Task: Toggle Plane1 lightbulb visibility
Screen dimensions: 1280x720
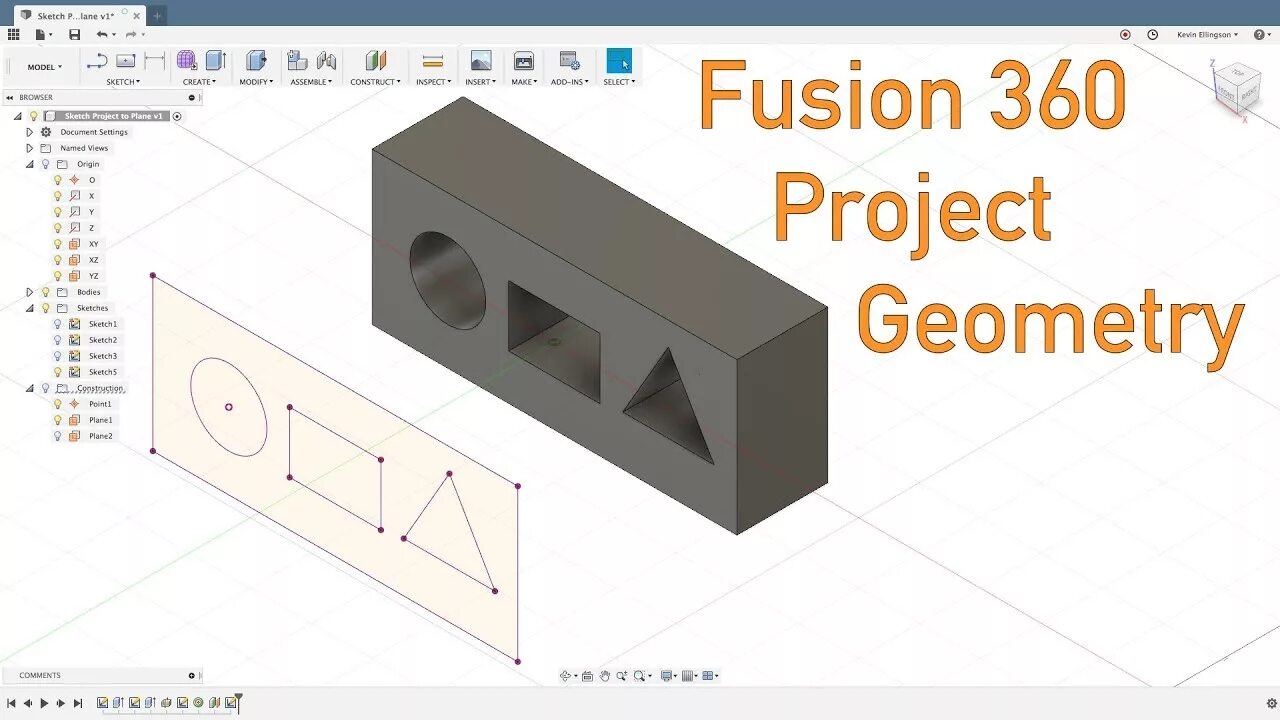Action: (57, 420)
